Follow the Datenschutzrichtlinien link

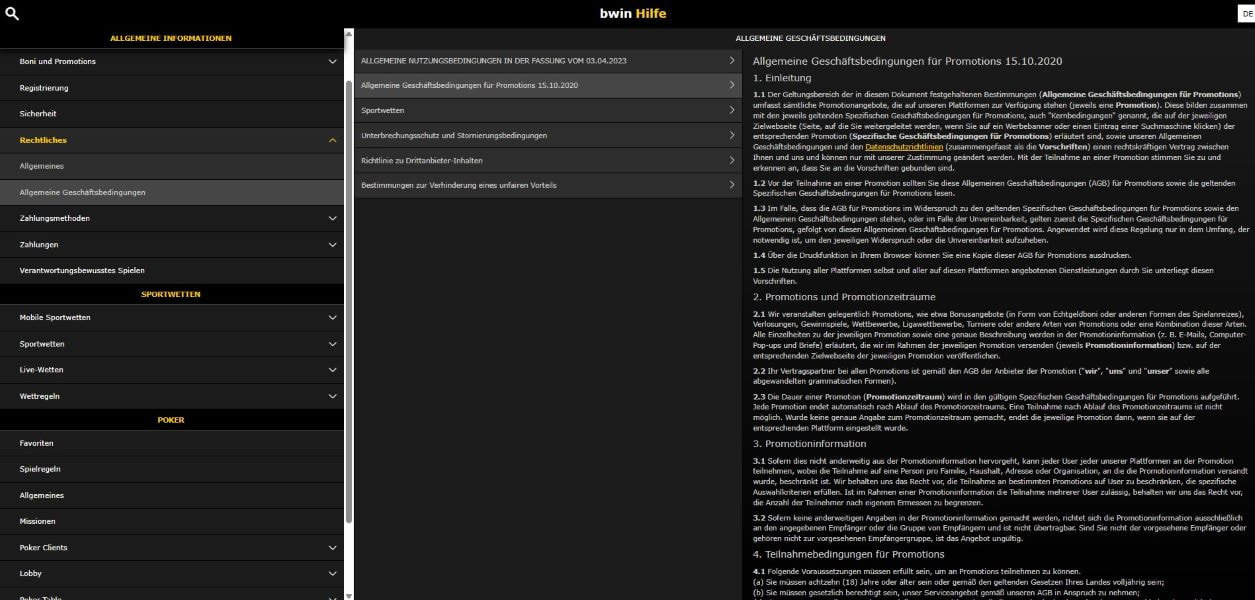coord(904,147)
